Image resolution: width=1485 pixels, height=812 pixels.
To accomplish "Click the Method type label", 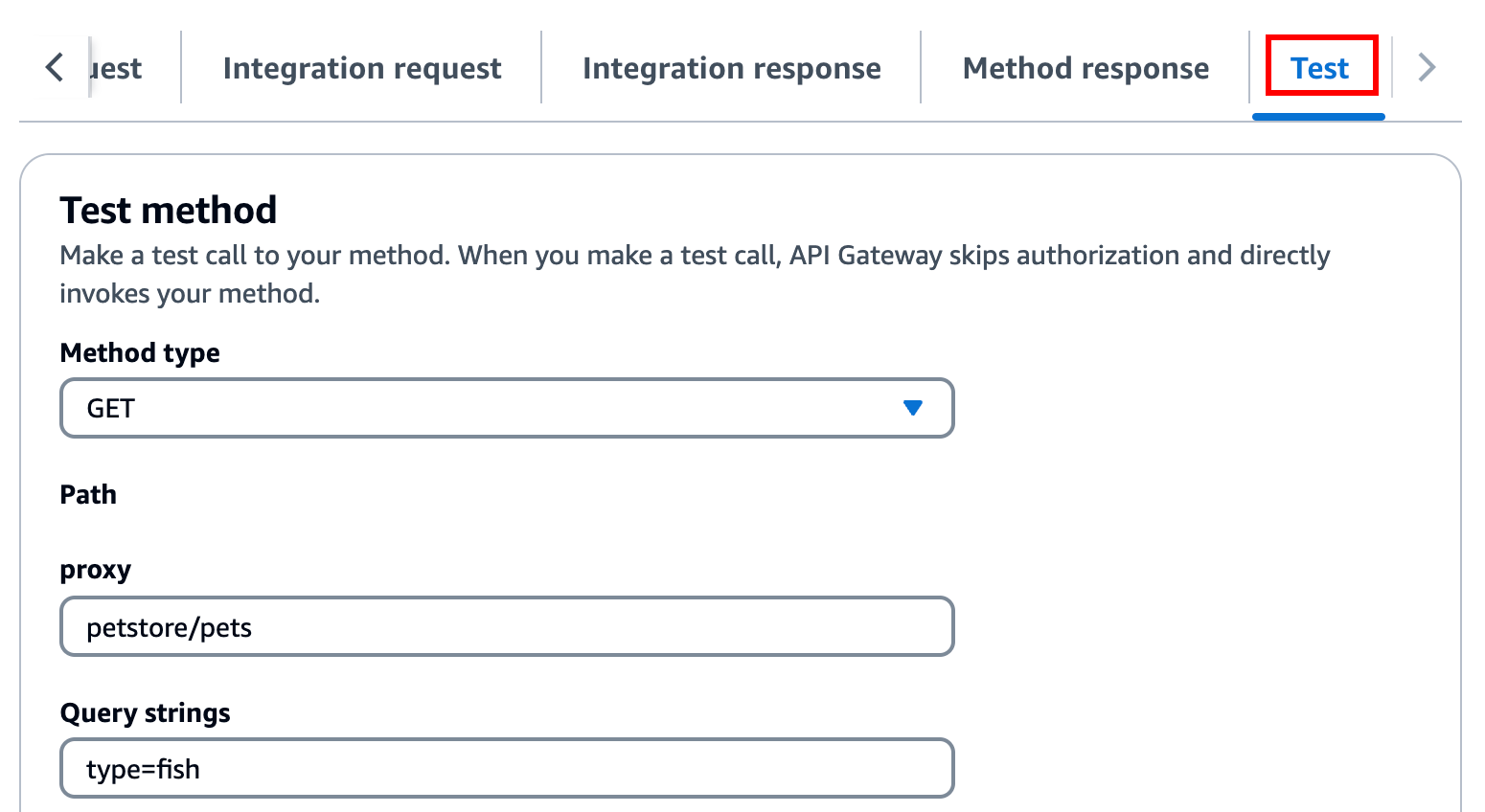I will [140, 352].
